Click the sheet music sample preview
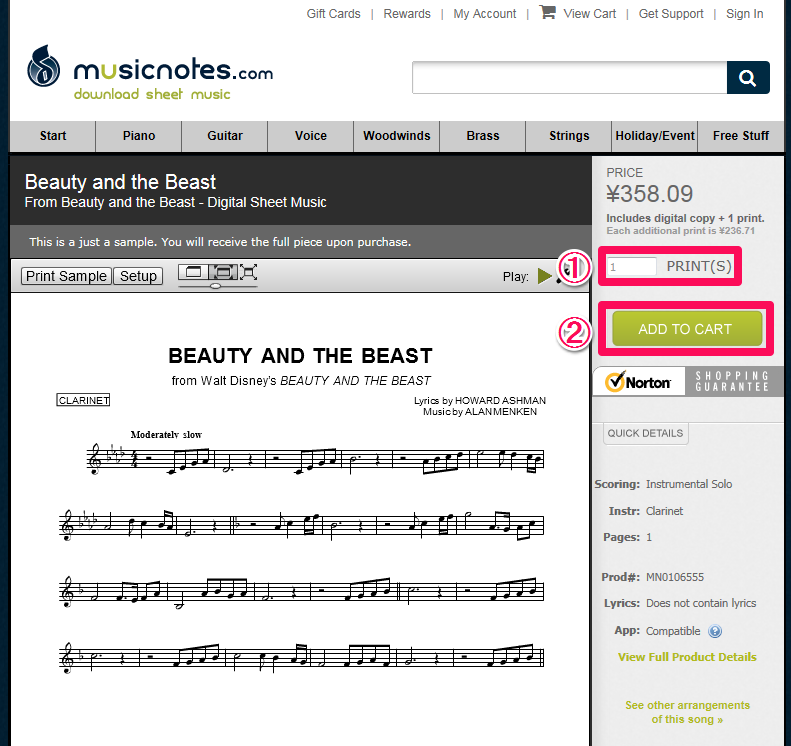 [x=300, y=519]
